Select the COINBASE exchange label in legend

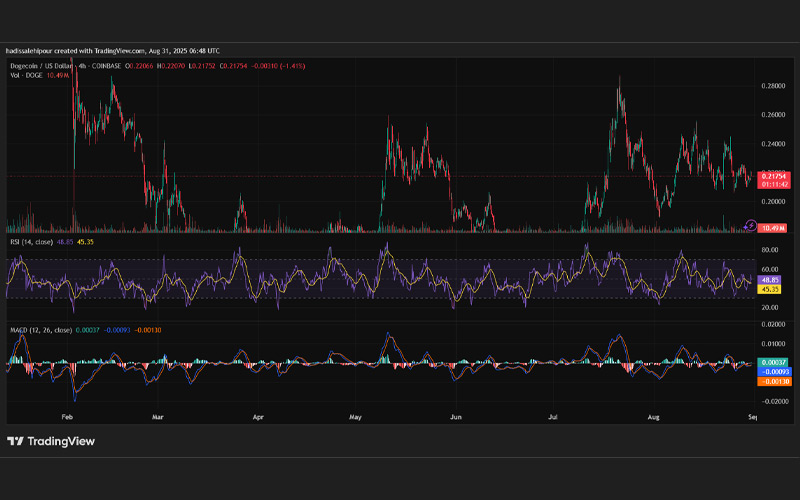(x=106, y=66)
